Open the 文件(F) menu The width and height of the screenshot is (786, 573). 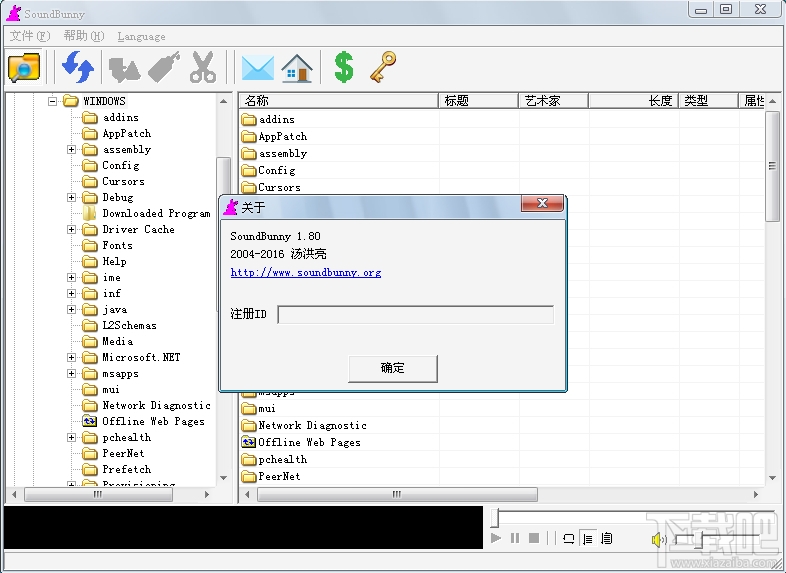30,36
